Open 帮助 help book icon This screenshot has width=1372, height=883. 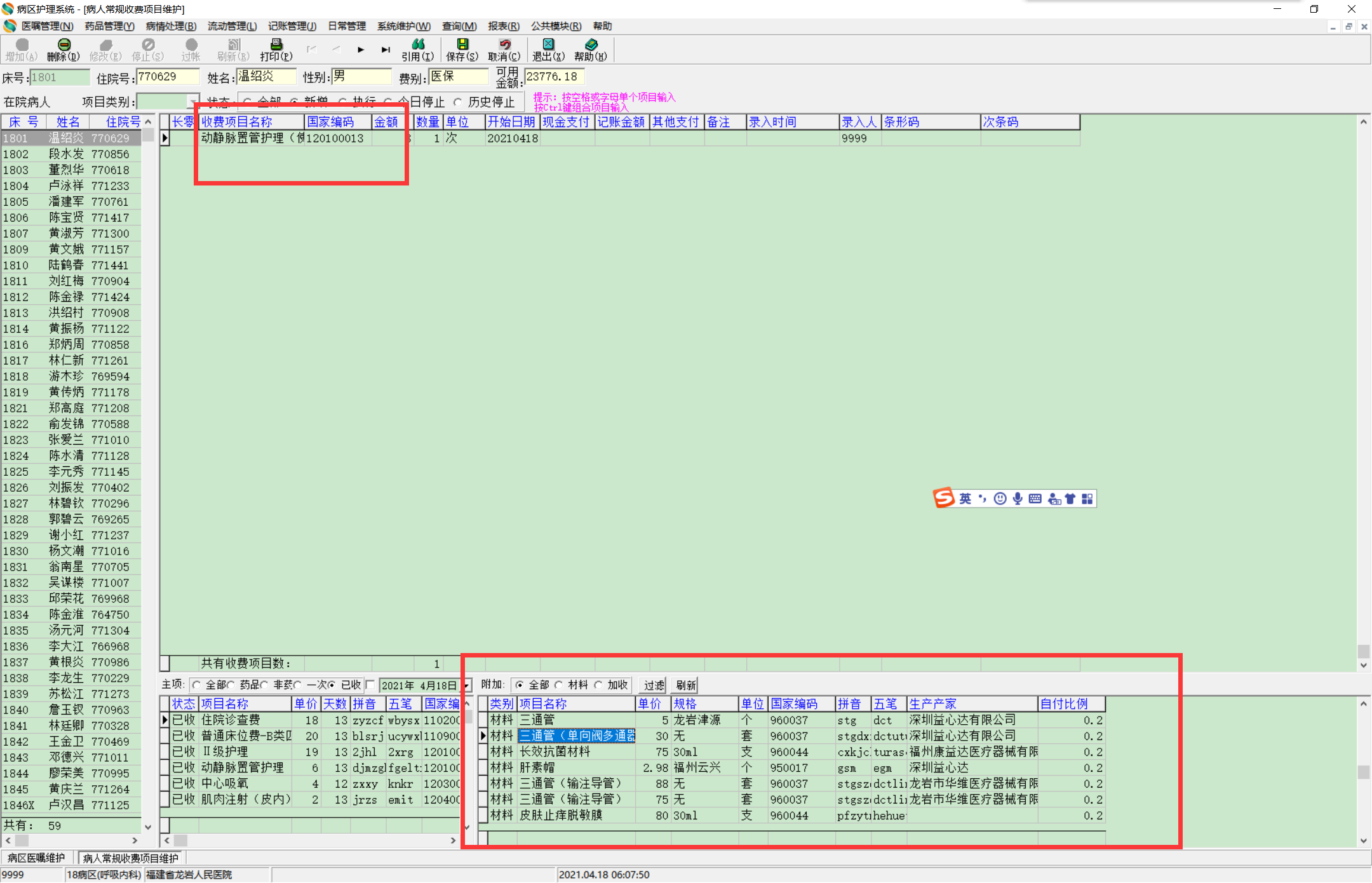pos(591,45)
